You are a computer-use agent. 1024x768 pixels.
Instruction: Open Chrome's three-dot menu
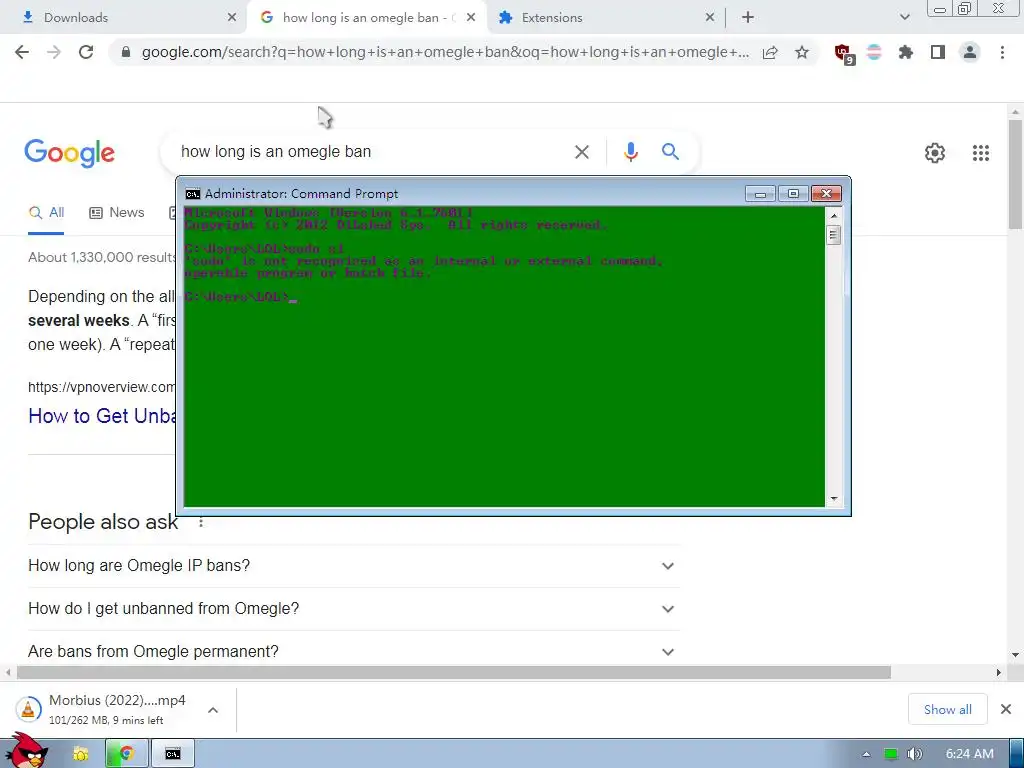[1002, 52]
